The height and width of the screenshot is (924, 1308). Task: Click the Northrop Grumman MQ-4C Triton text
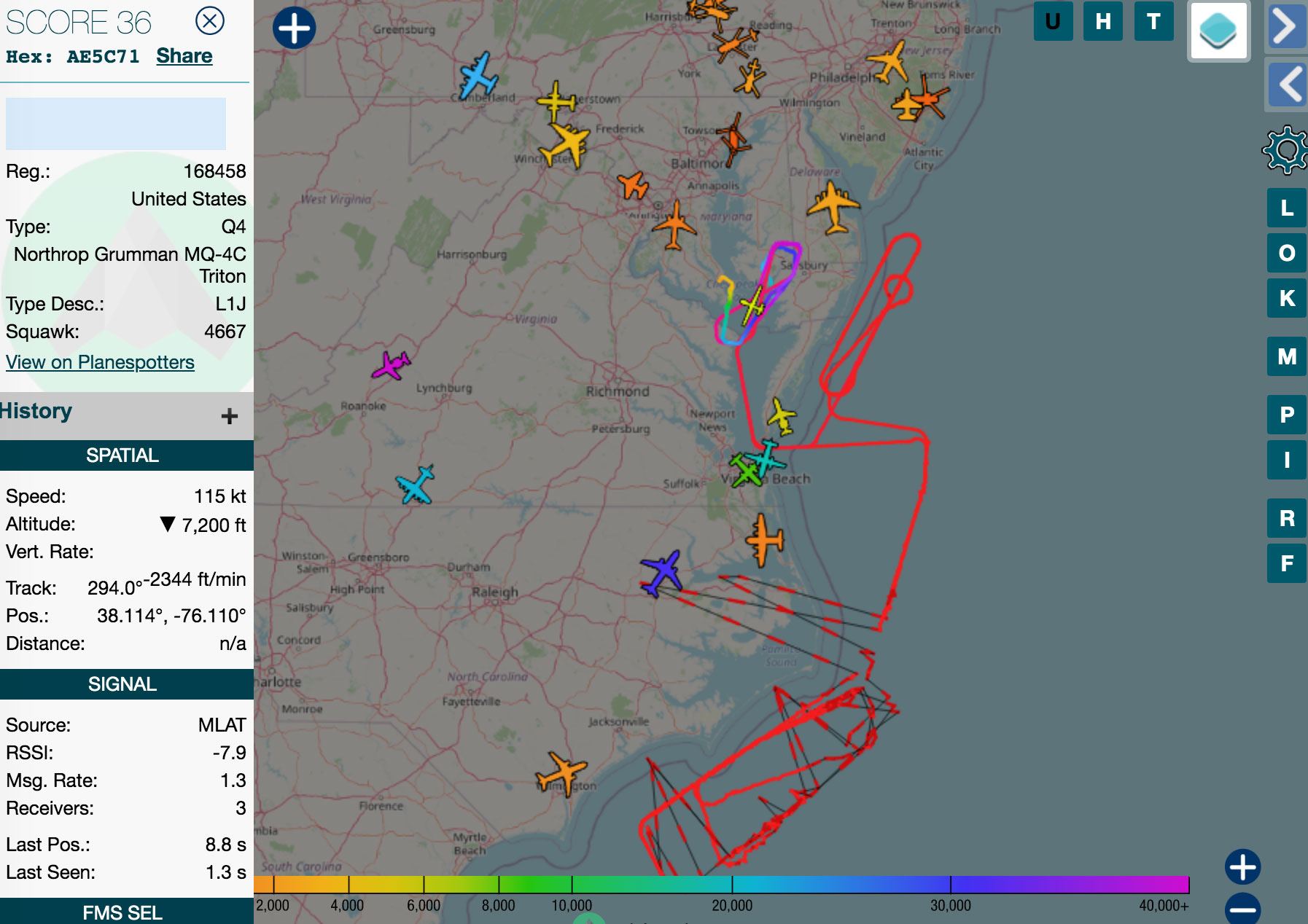(x=130, y=265)
